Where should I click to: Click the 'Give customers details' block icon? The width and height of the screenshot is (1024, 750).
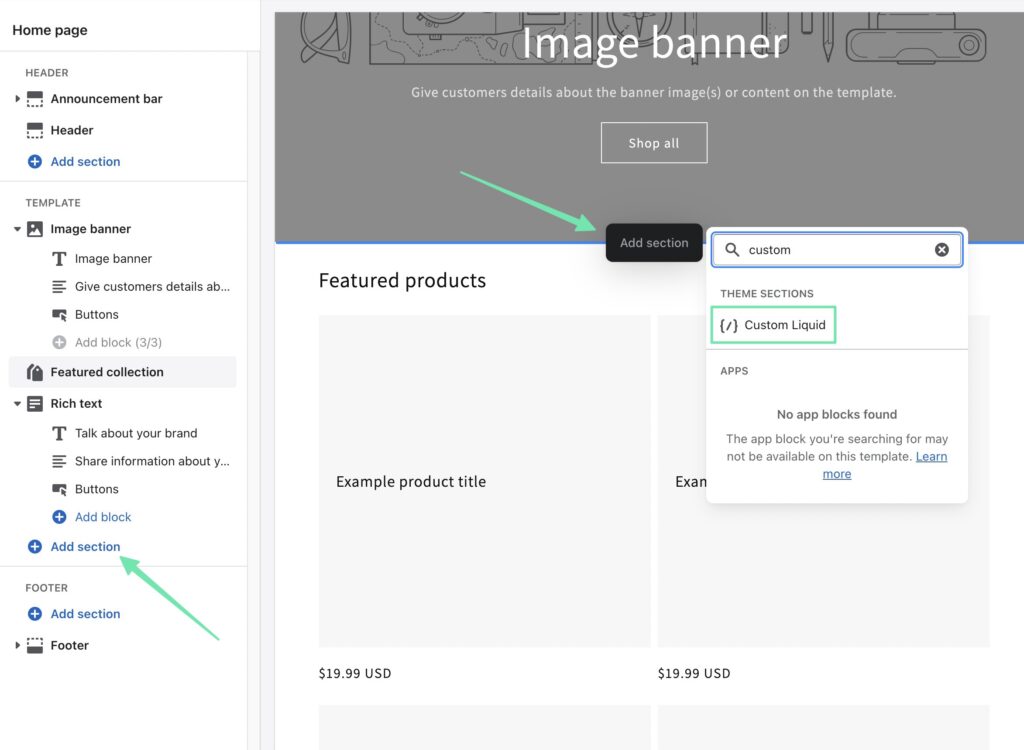(58, 286)
